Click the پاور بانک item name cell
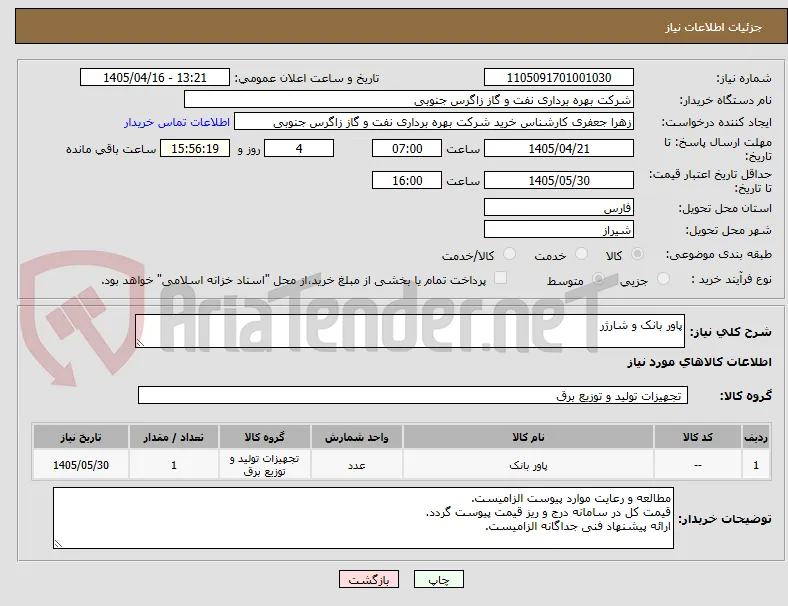 (x=528, y=465)
